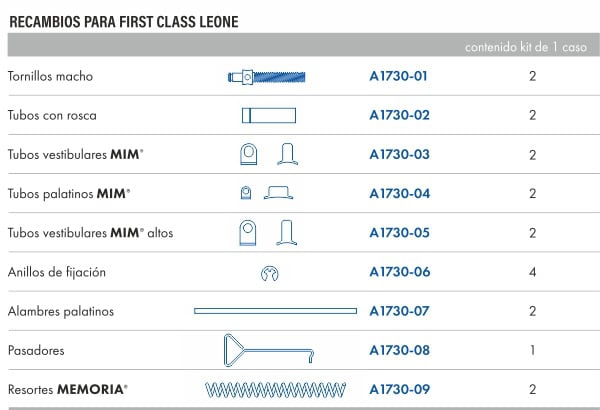The width and height of the screenshot is (600, 410).
Task: Open product code A1730-09
Action: coord(400,389)
